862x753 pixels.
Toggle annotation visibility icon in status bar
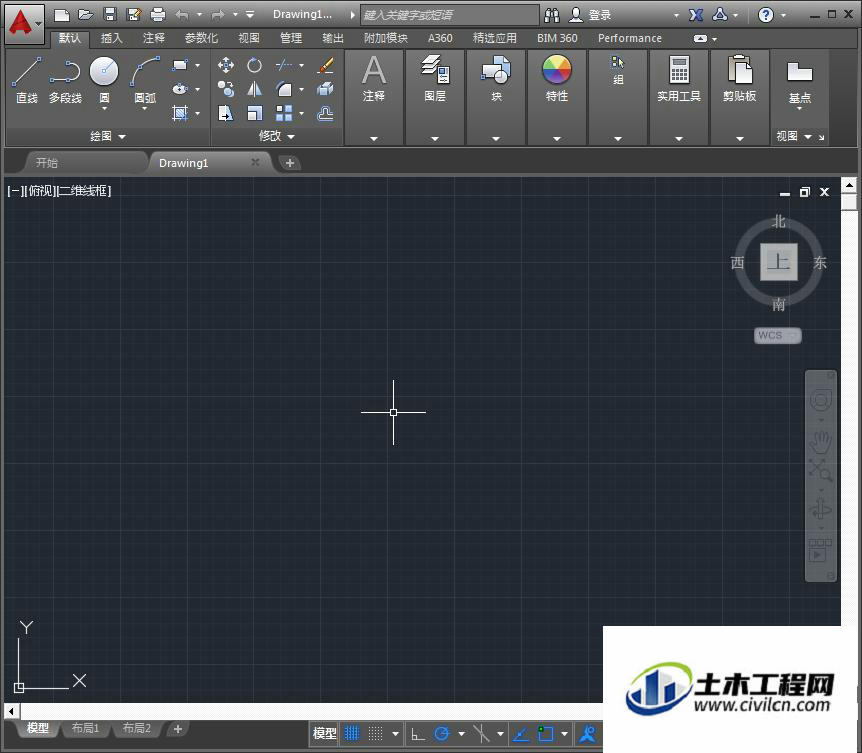(587, 733)
